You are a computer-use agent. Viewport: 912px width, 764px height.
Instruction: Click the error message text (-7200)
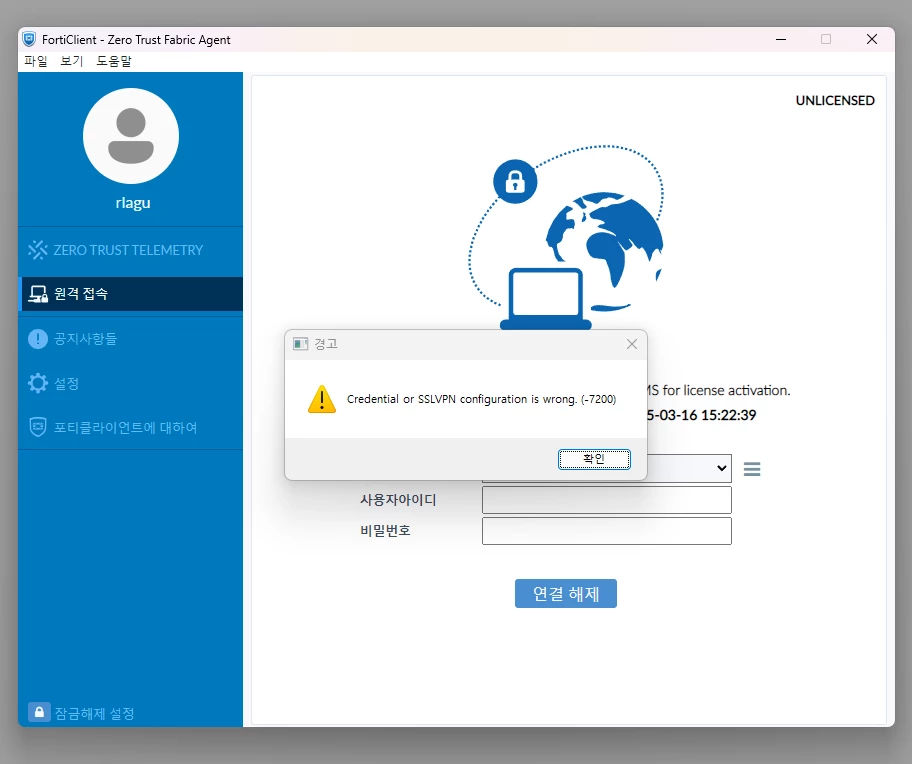481,399
